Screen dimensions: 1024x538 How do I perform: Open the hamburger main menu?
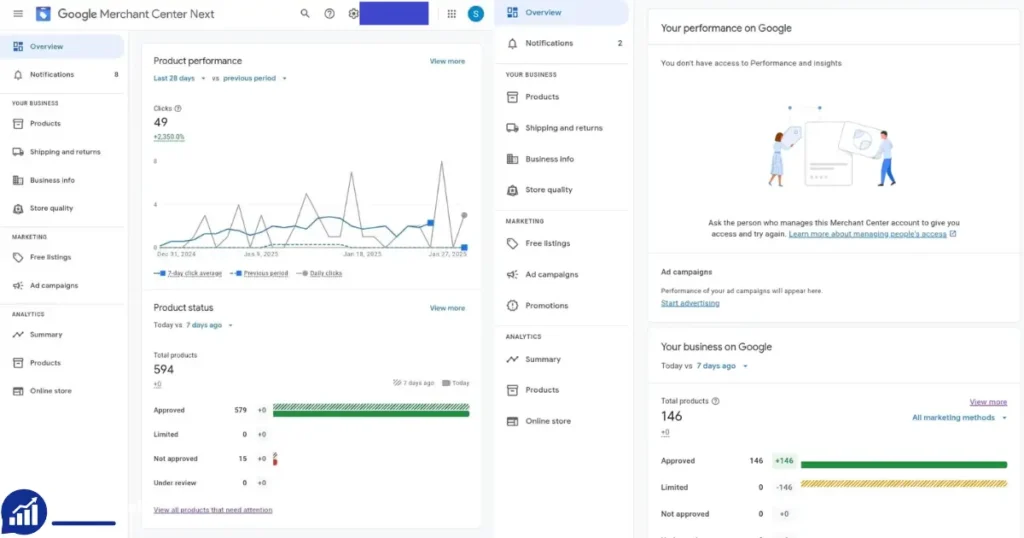click(18, 14)
